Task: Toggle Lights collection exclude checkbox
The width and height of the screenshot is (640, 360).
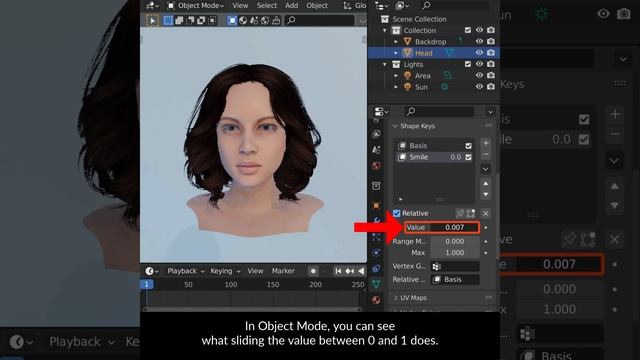Action: pos(468,64)
